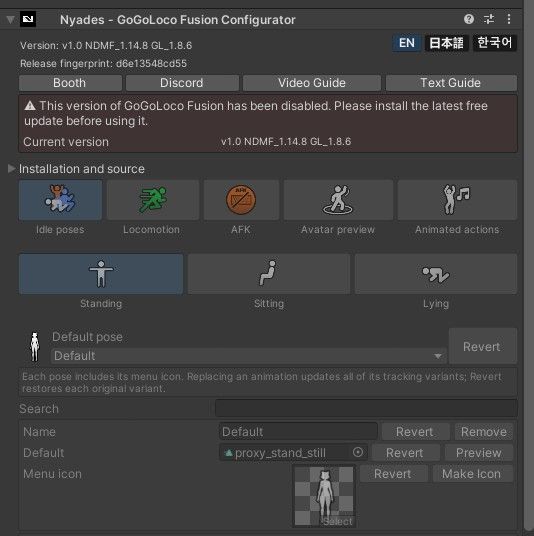Image resolution: width=534 pixels, height=536 pixels.
Task: Open the Default pose dropdown
Action: [x=249, y=356]
